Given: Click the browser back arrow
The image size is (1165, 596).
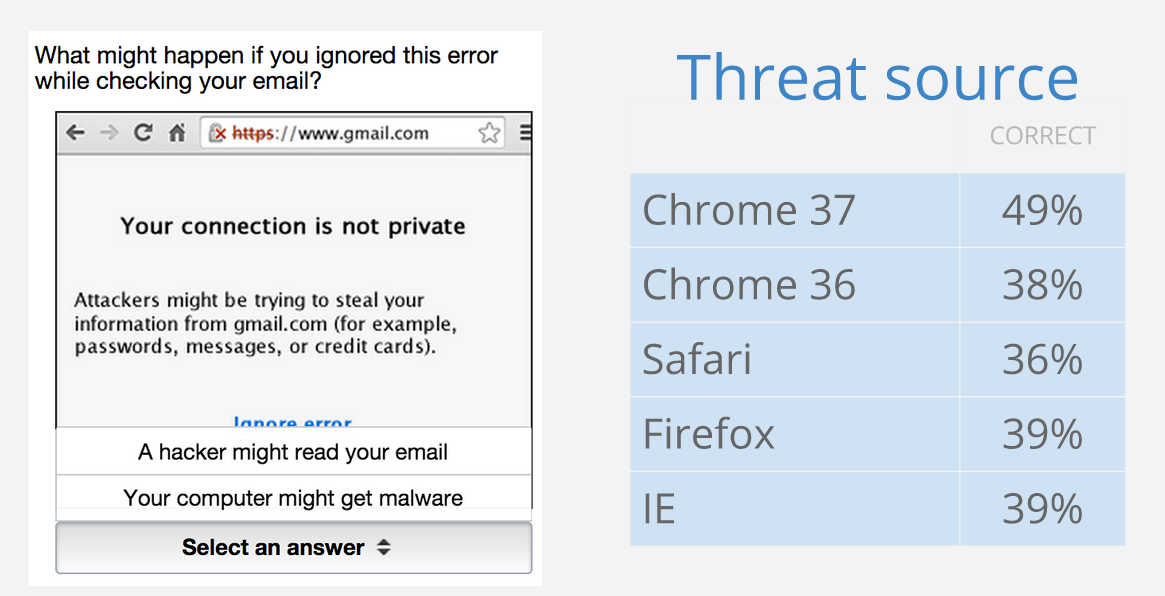Looking at the screenshot, I should pyautogui.click(x=75, y=133).
